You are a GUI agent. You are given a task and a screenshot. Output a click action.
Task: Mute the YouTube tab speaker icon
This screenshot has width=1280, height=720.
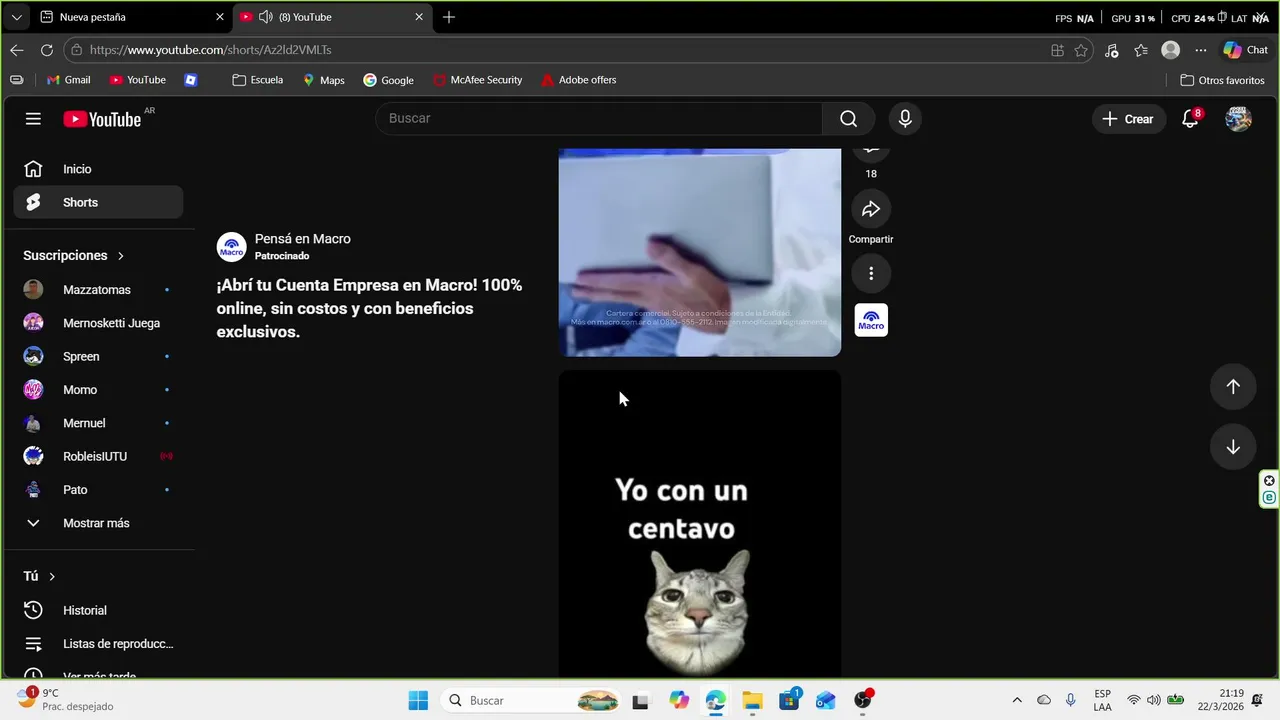coord(265,17)
